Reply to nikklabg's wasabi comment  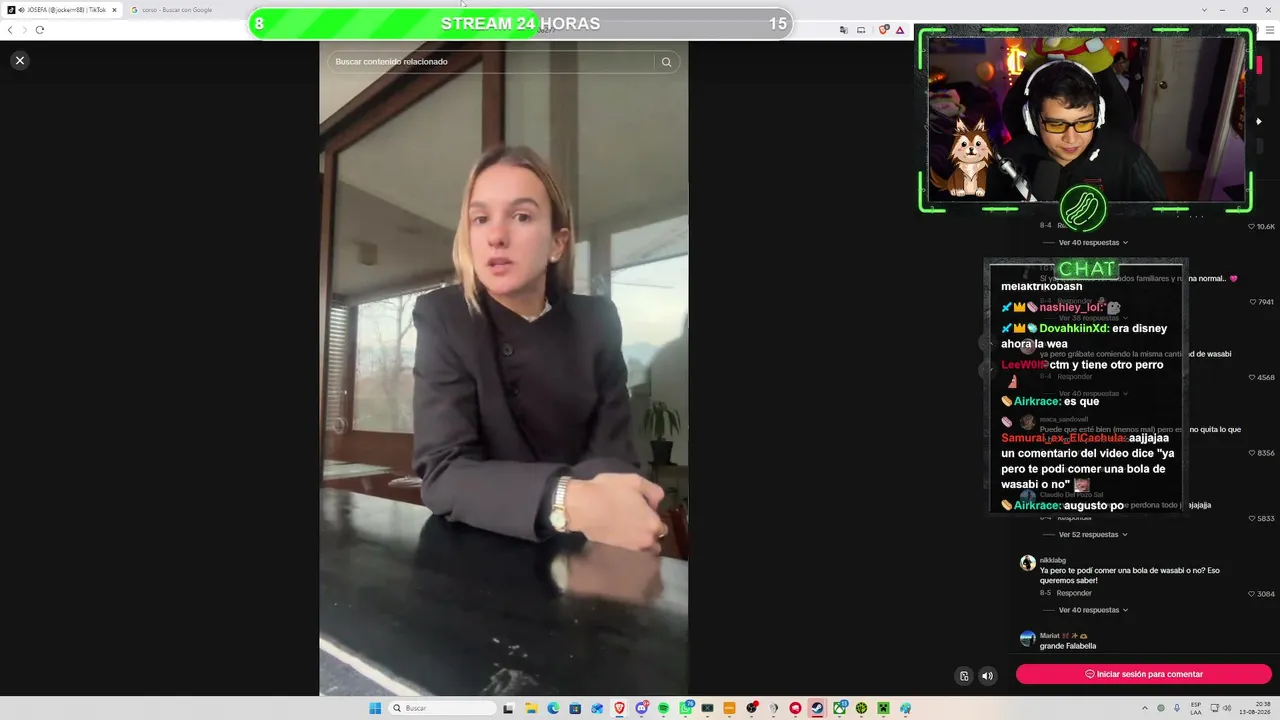click(1075, 593)
